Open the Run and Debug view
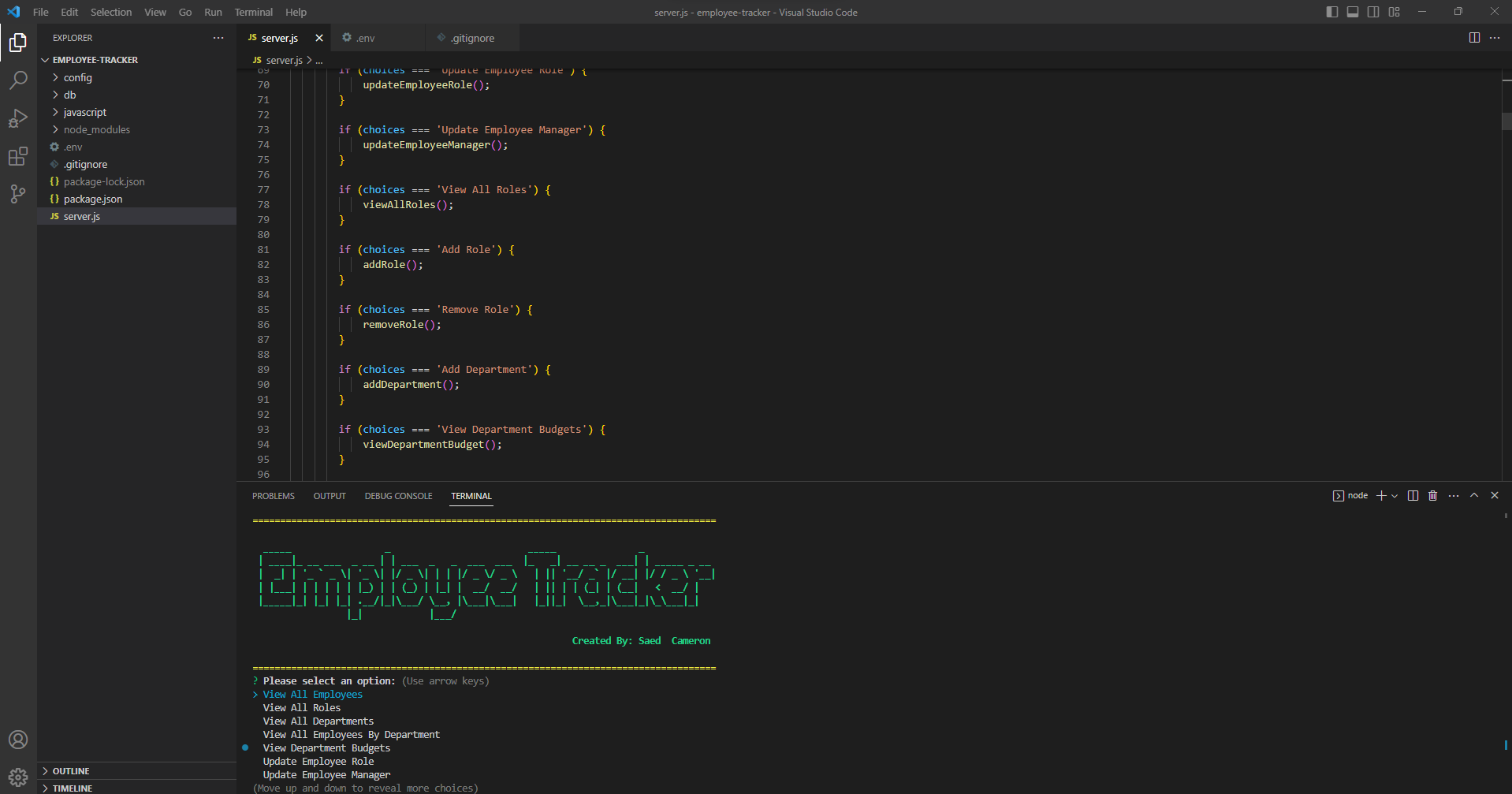This screenshot has width=1512, height=794. click(x=18, y=118)
